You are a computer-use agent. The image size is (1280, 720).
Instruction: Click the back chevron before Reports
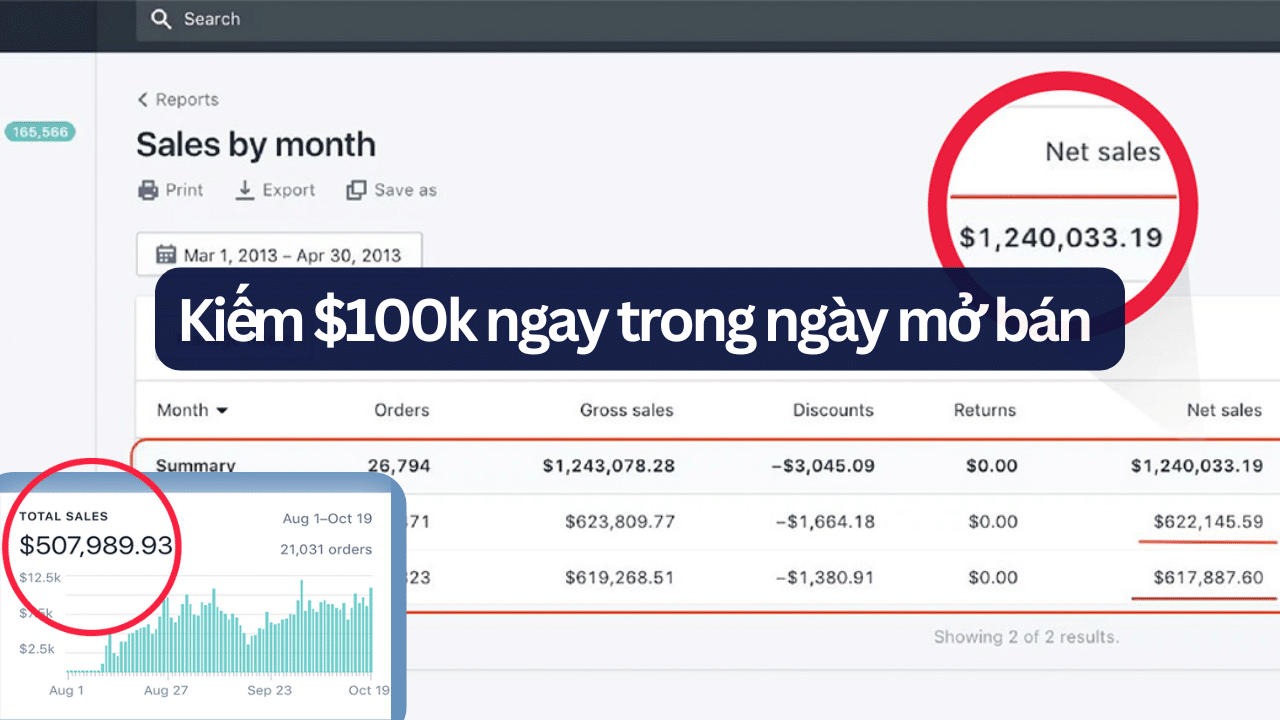point(143,100)
